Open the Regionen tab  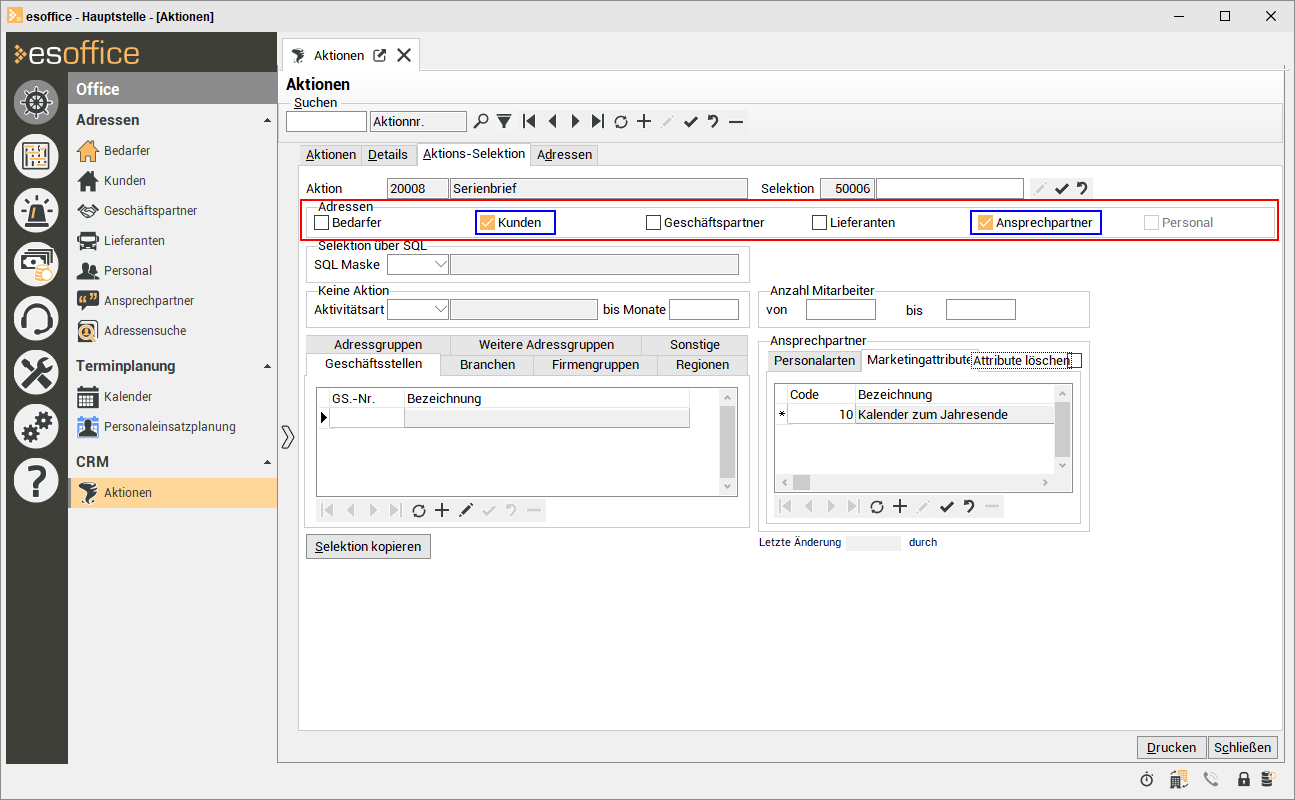[702, 364]
